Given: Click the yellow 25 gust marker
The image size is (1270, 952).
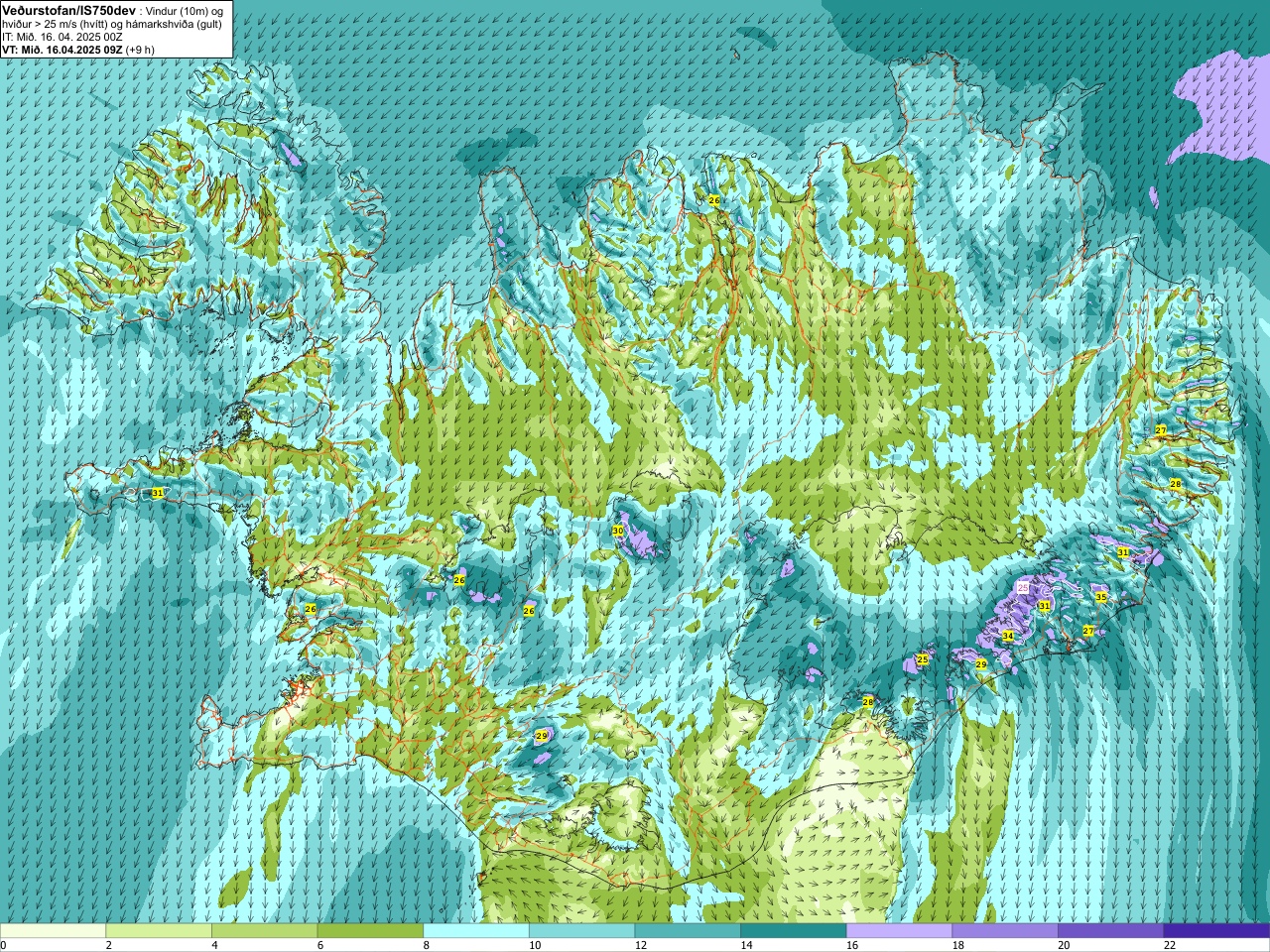Looking at the screenshot, I should point(923,659).
